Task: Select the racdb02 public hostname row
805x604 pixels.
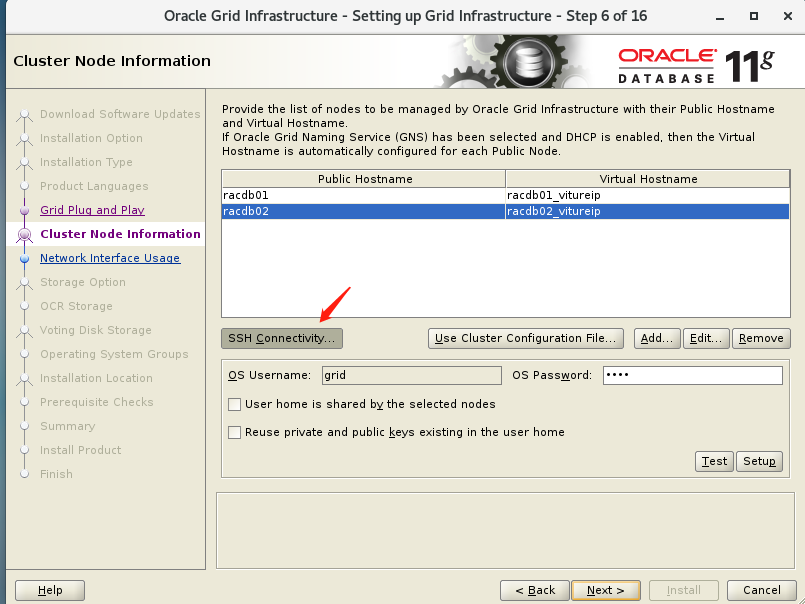Action: (x=363, y=211)
